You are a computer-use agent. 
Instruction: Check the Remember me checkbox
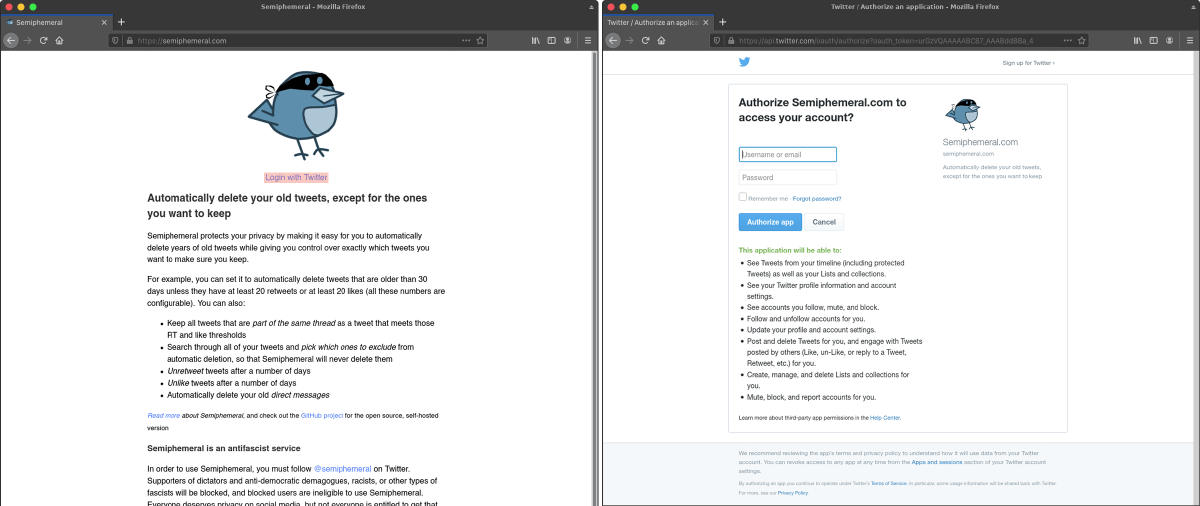(743, 197)
